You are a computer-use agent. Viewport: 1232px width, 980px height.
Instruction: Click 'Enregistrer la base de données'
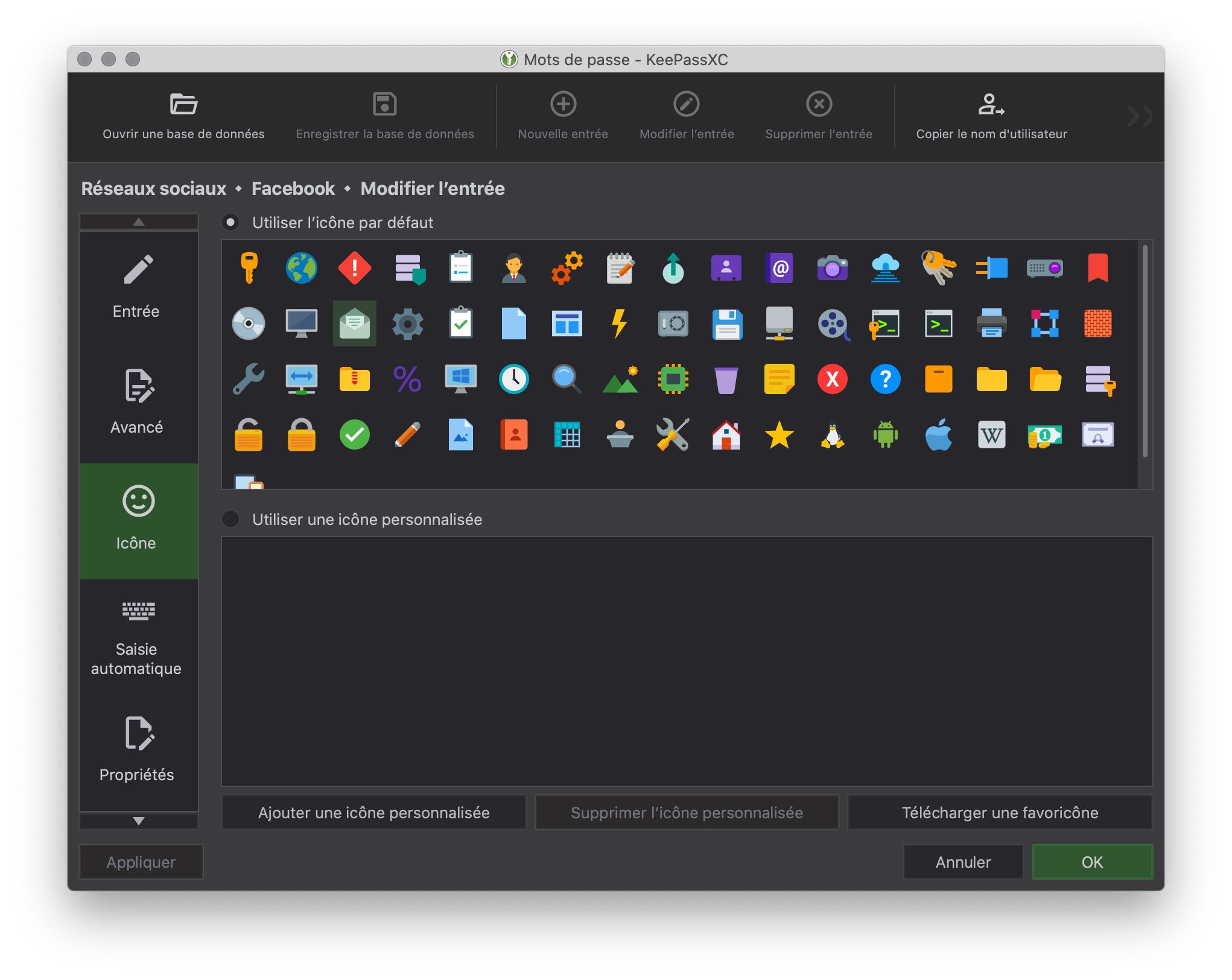385,117
